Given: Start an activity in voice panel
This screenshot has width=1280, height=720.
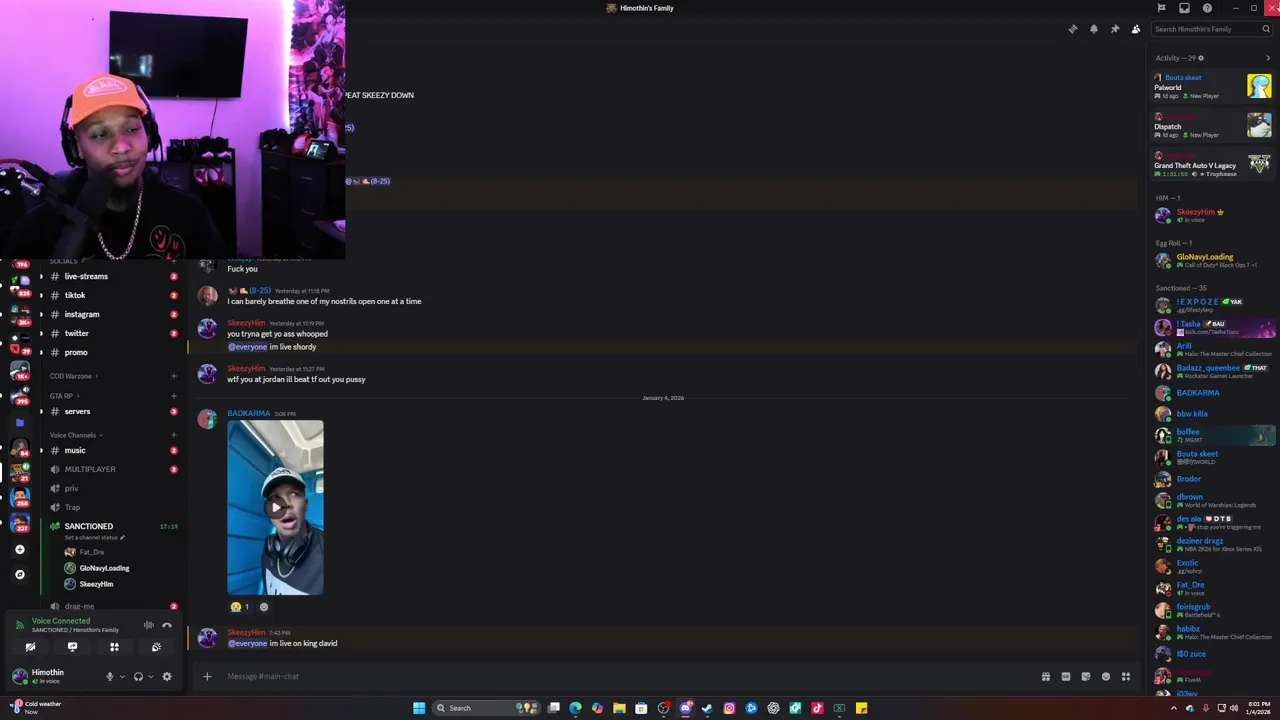Looking at the screenshot, I should click(114, 647).
